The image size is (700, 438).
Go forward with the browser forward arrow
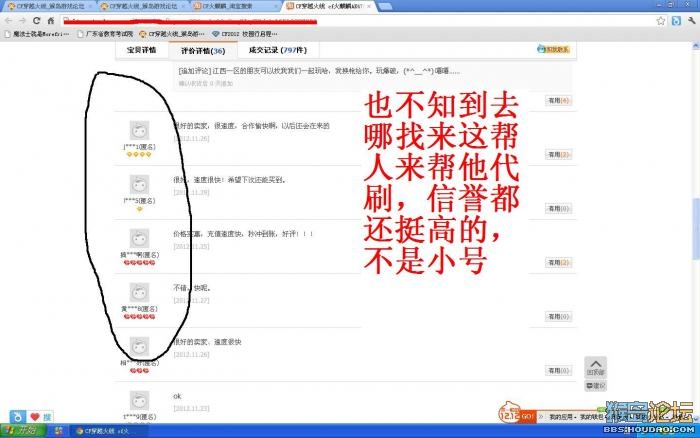22,21
